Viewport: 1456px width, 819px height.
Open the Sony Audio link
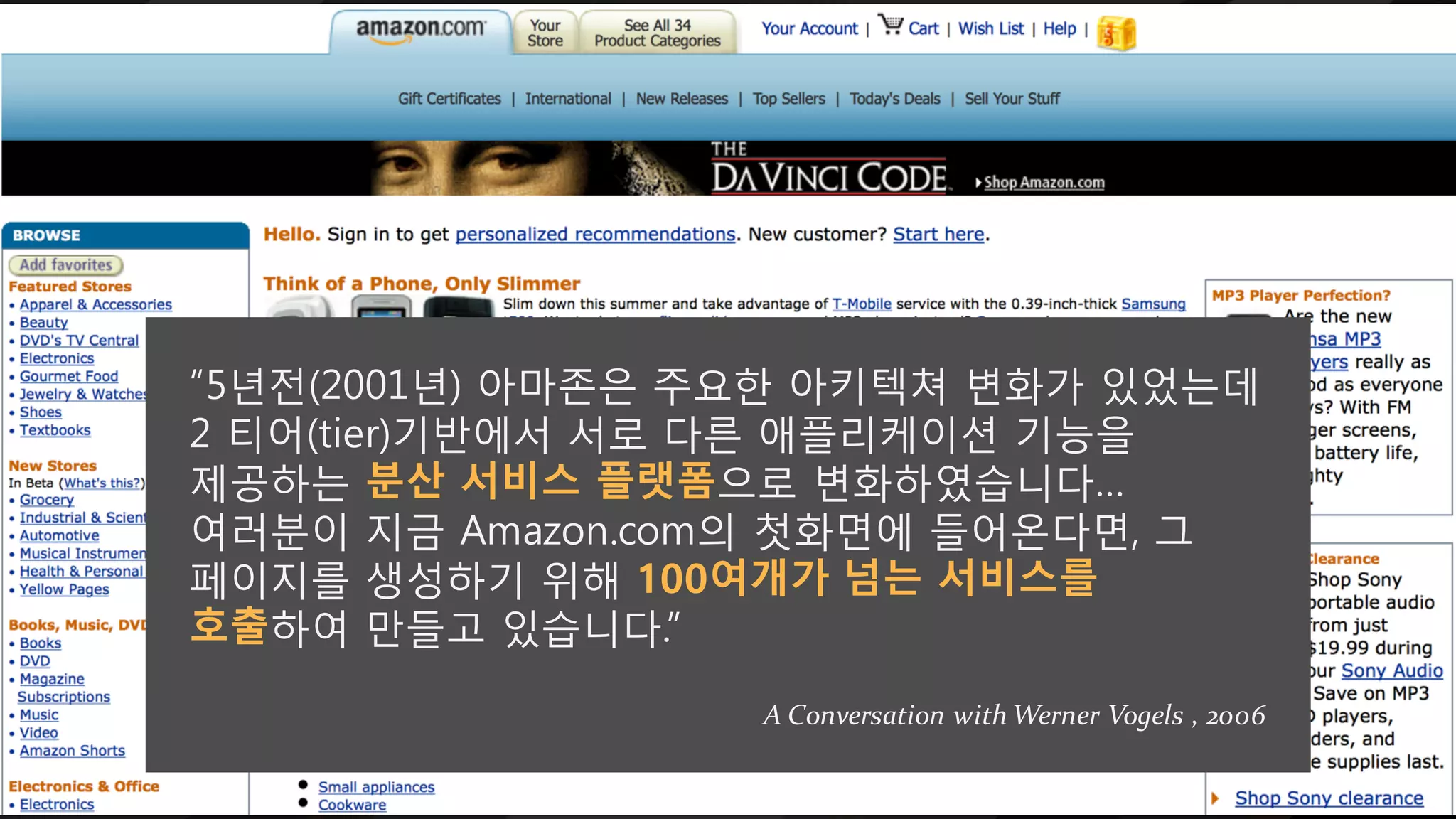[1392, 671]
